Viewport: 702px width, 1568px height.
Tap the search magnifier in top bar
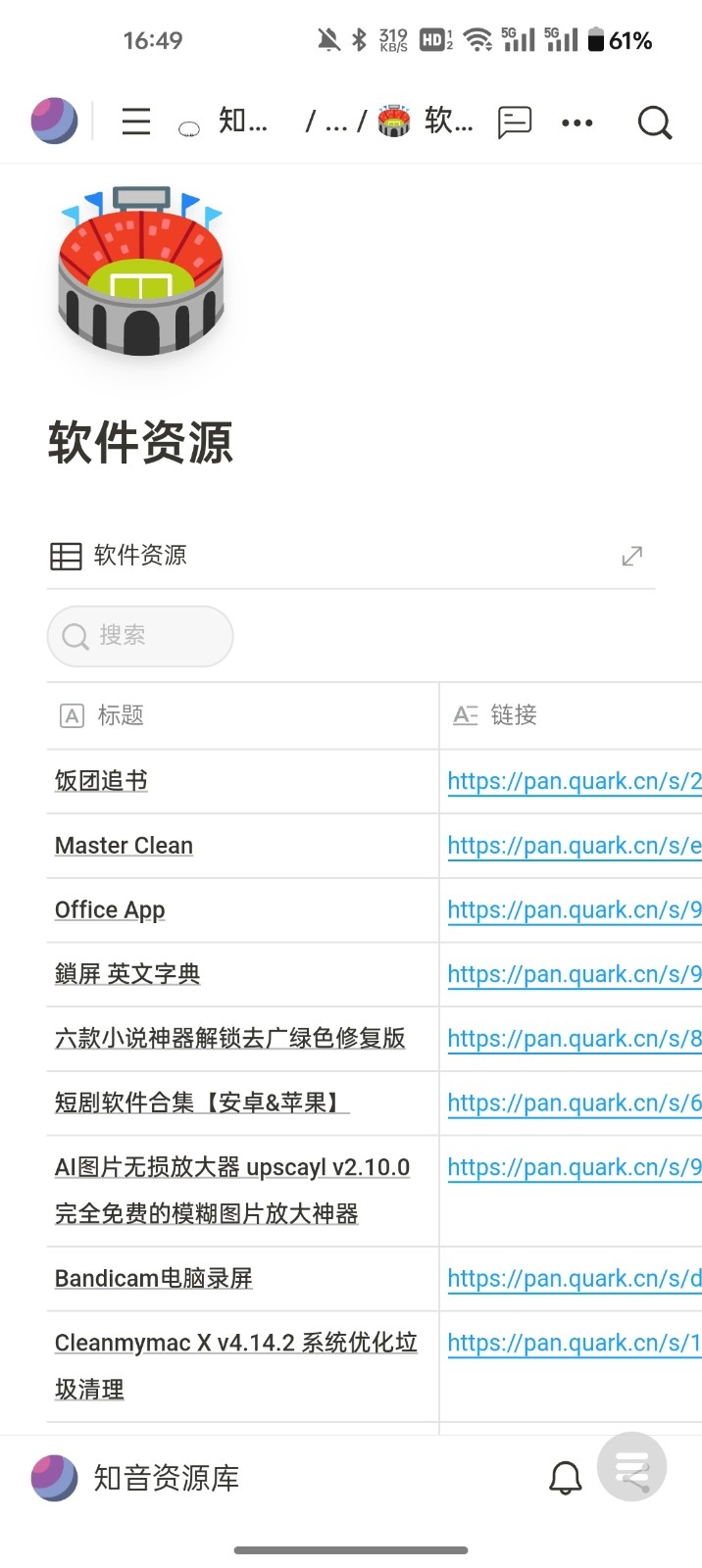[x=654, y=122]
